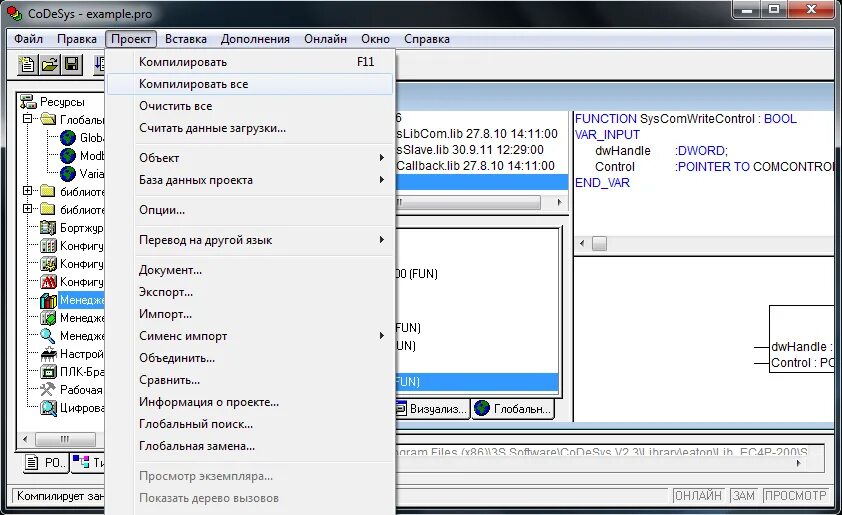The width and height of the screenshot is (842, 515).
Task: Open the Онлайн menu
Action: [x=325, y=39]
